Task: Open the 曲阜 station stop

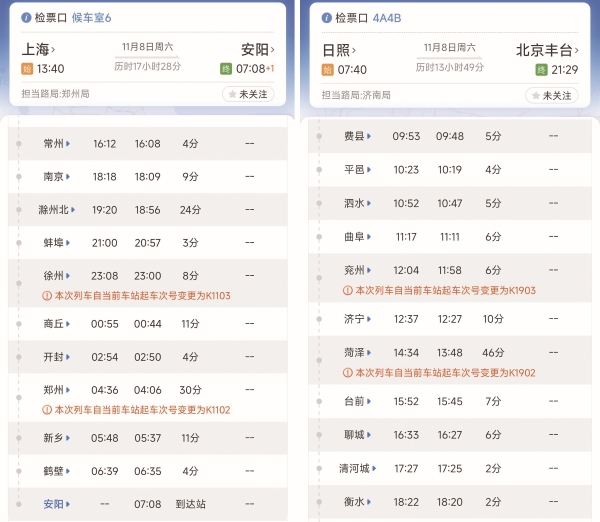Action: tap(355, 237)
